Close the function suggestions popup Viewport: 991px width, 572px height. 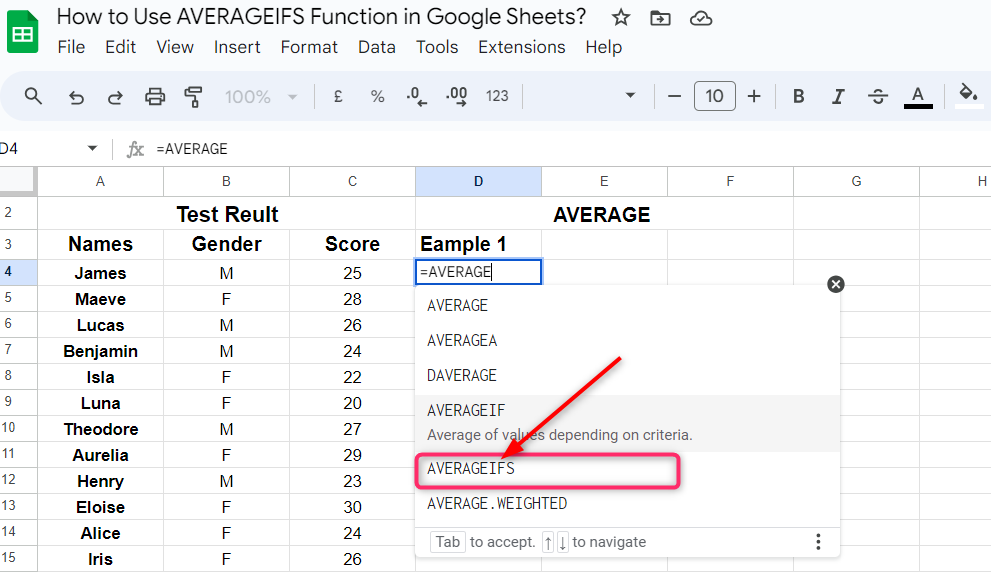pyautogui.click(x=836, y=284)
